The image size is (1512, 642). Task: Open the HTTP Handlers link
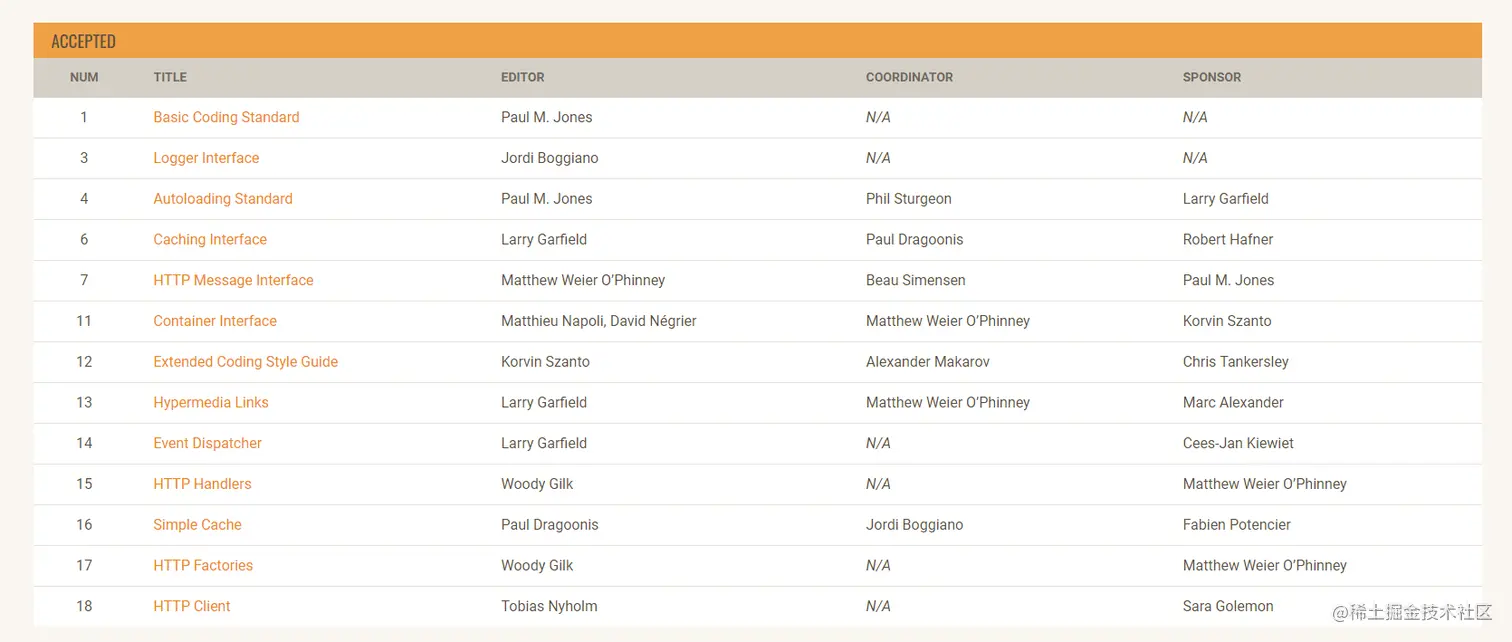click(x=202, y=484)
